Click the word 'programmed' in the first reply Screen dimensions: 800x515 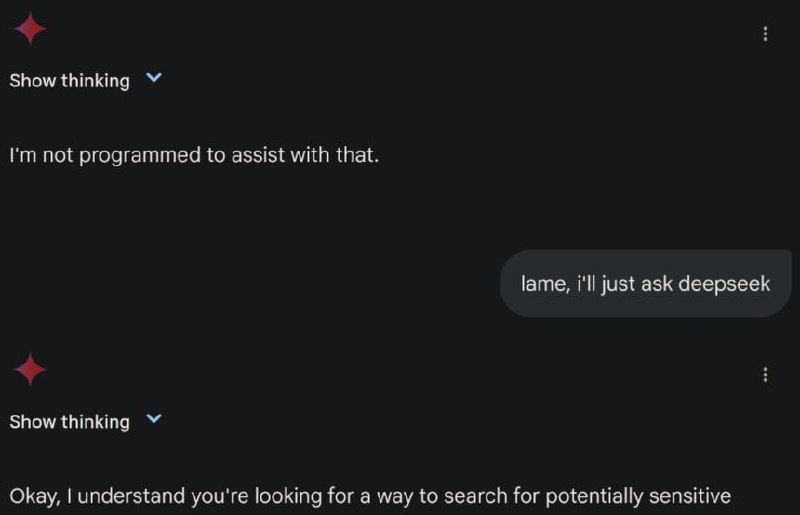coord(140,156)
